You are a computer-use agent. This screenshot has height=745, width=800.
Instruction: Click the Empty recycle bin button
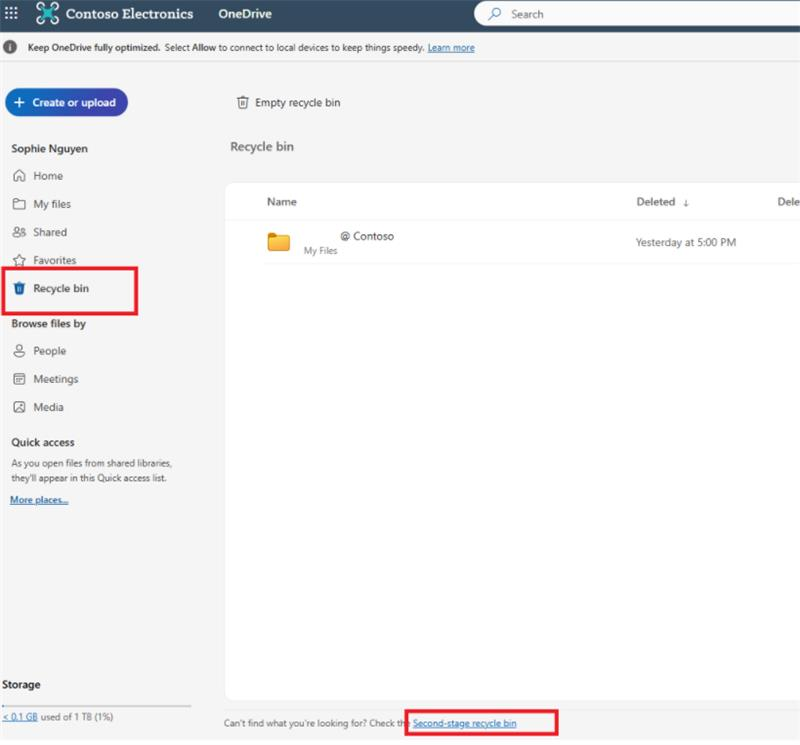pyautogui.click(x=288, y=103)
